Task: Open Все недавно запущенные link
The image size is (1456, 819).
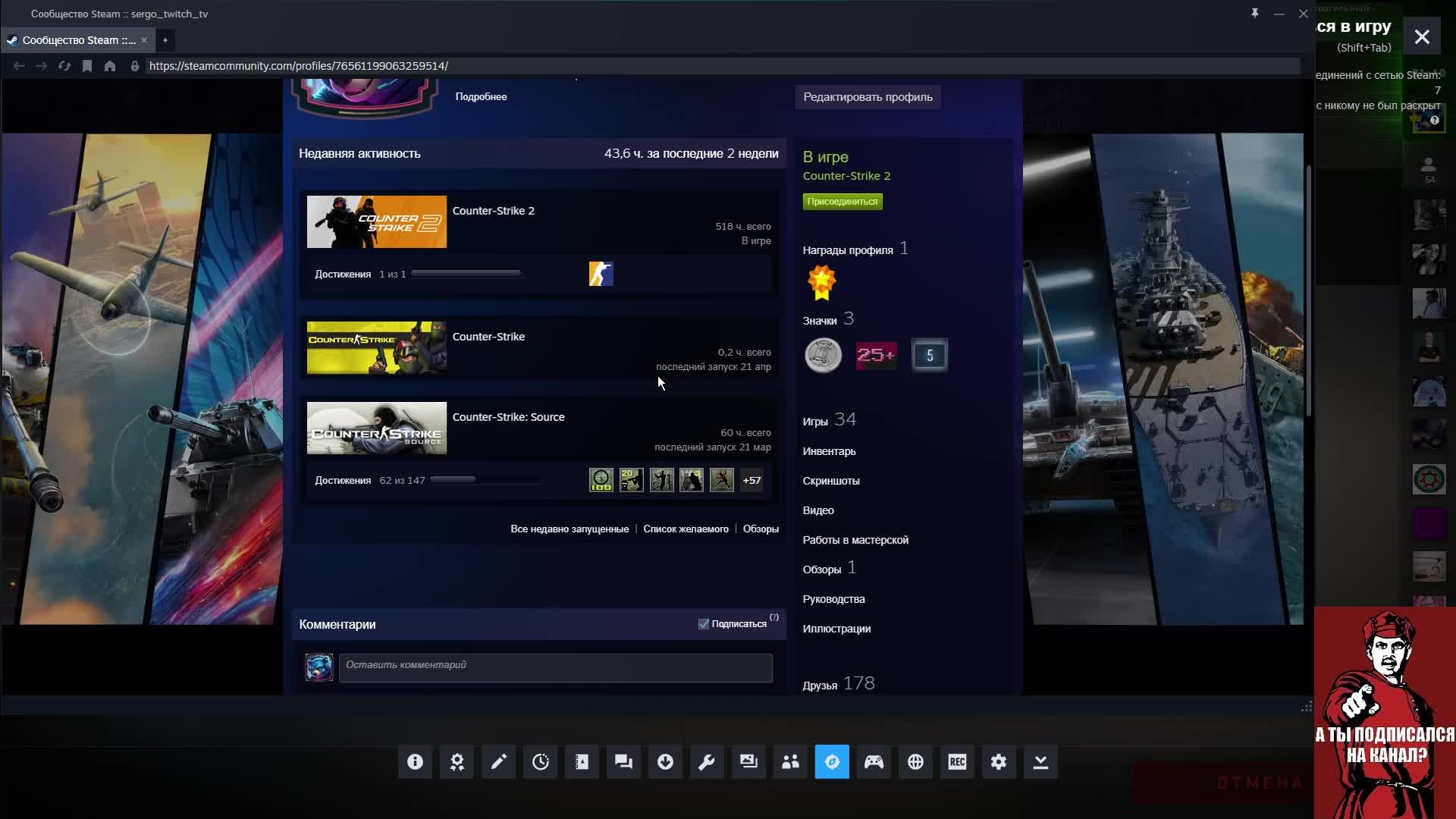Action: 570,529
